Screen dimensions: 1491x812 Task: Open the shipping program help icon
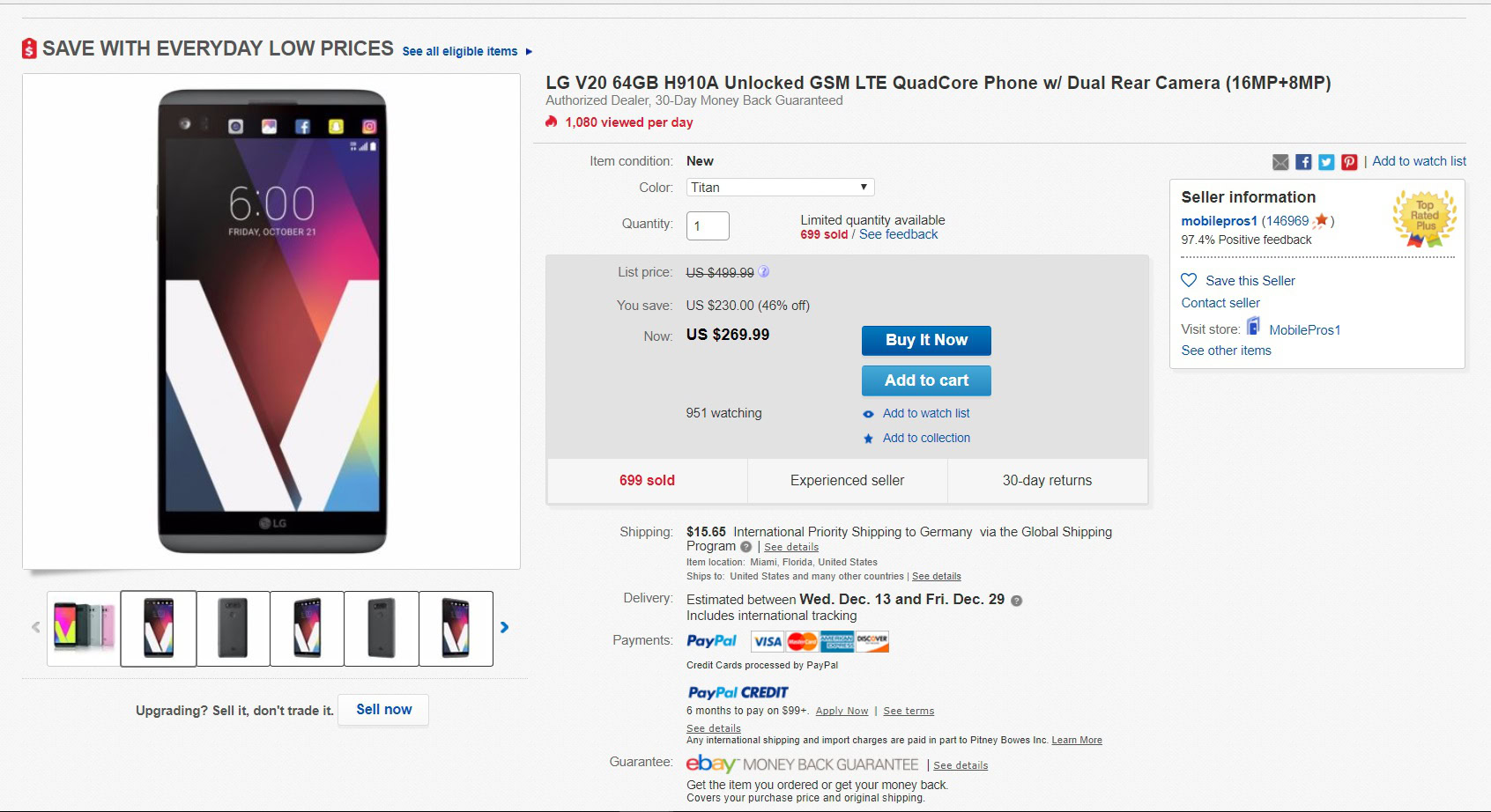pos(746,547)
